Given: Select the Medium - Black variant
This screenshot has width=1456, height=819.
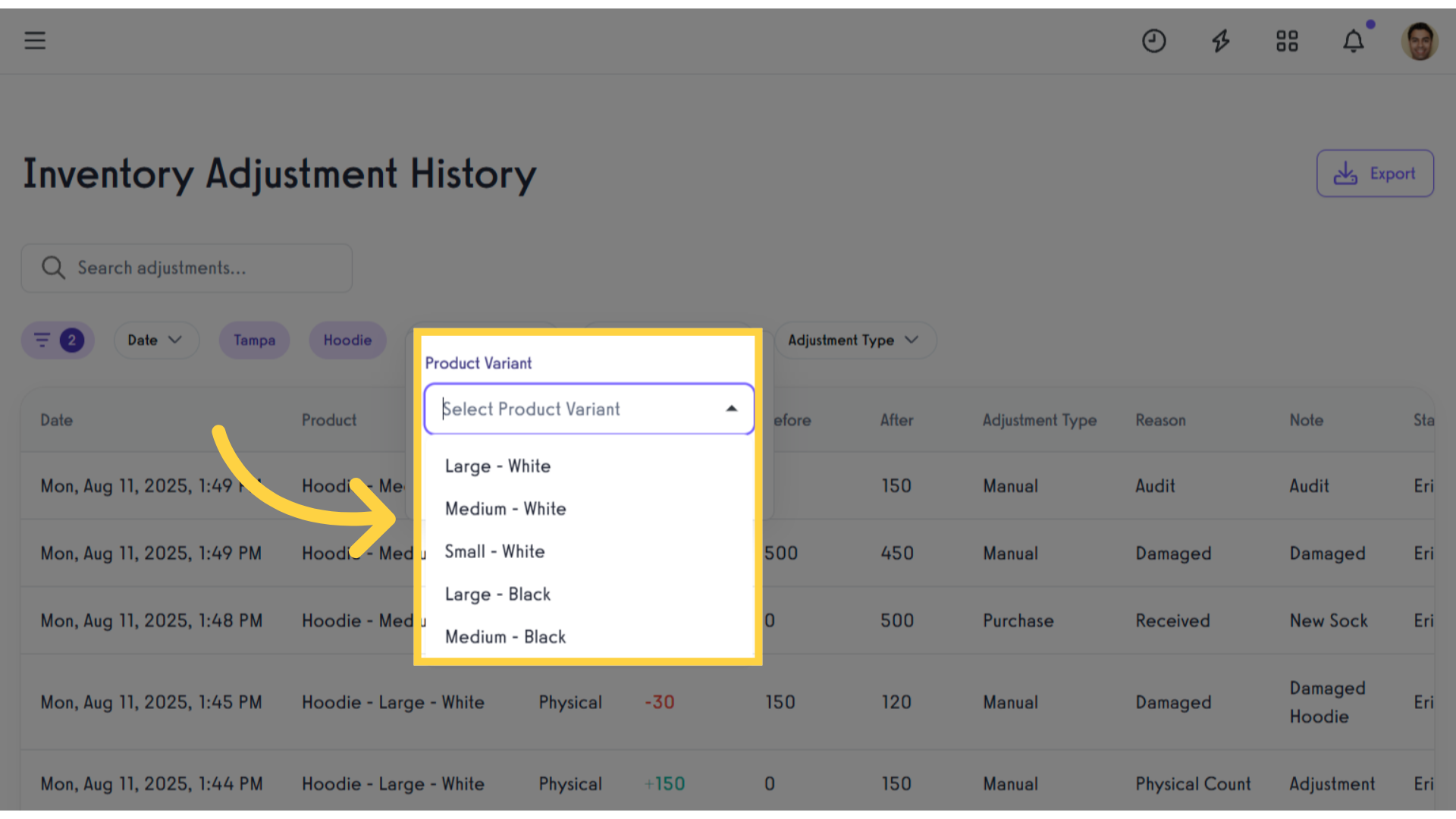Looking at the screenshot, I should tap(588, 637).
